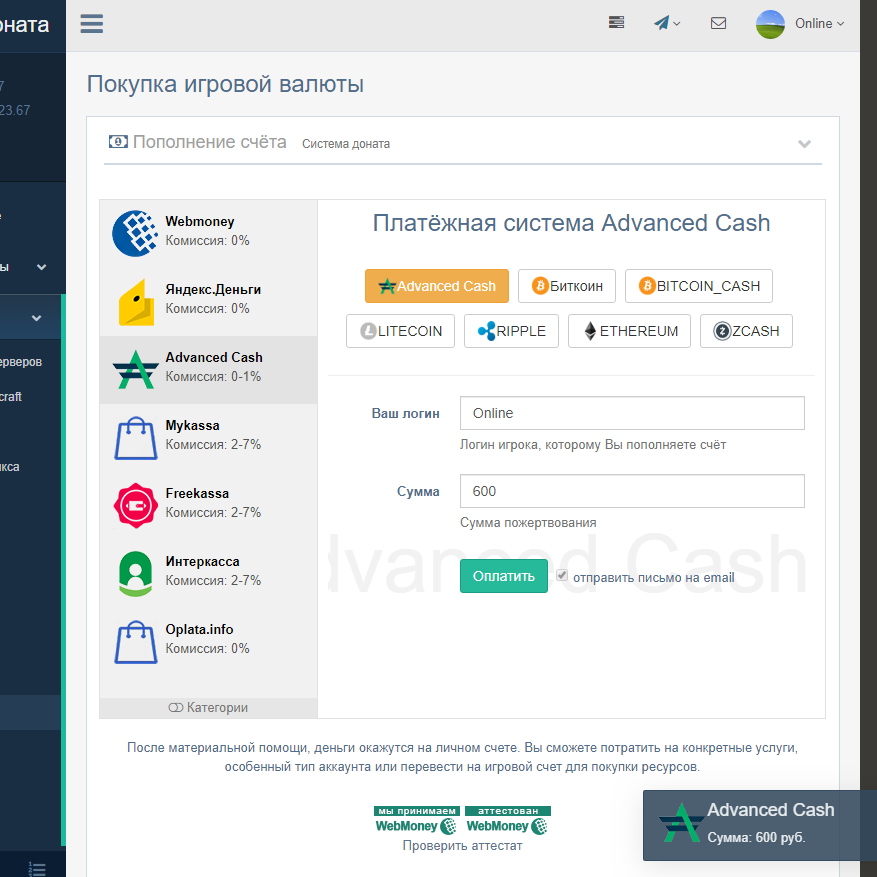877x877 pixels.
Task: Click the Проверить аттестат link
Action: [462, 846]
